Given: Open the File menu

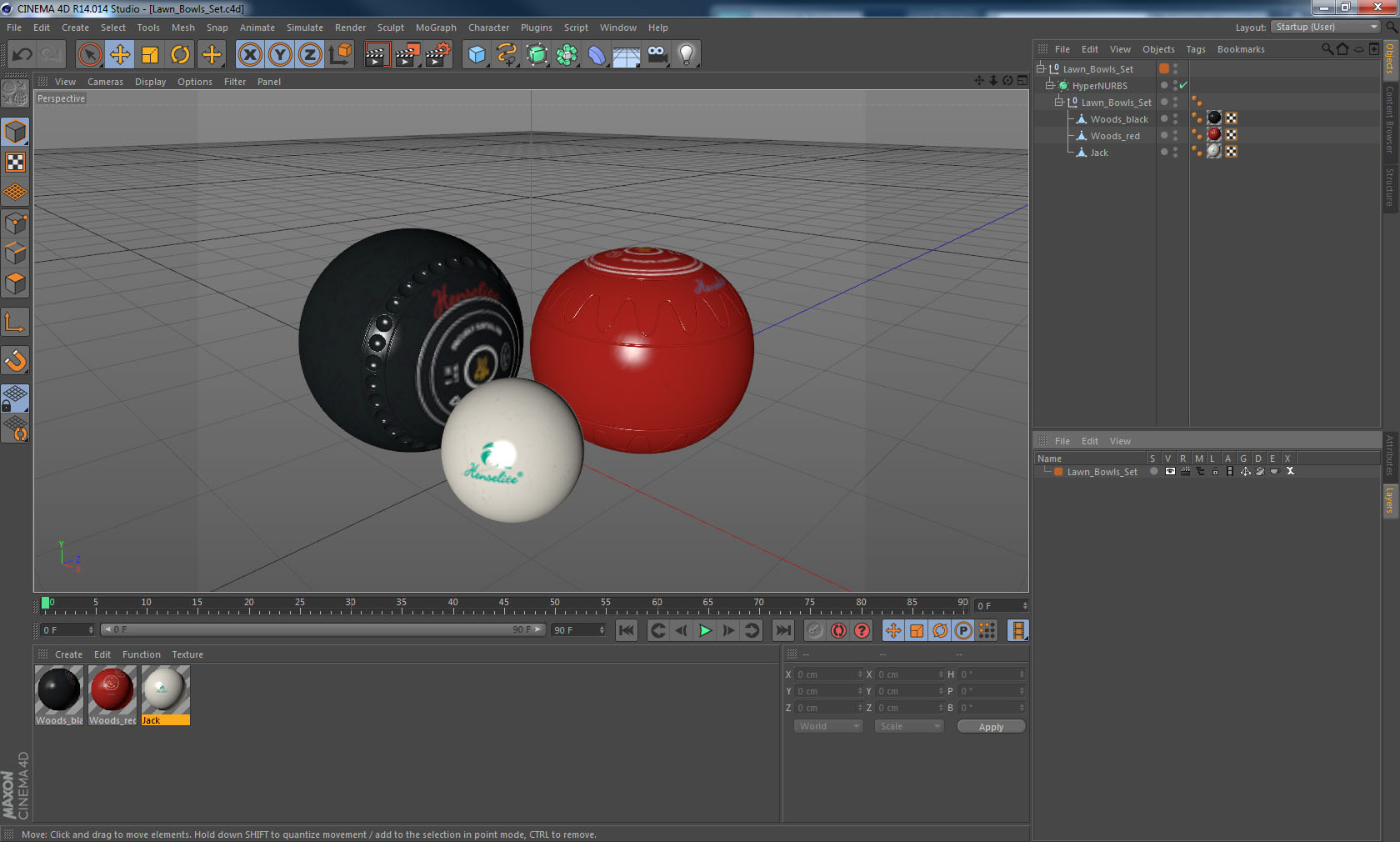Looking at the screenshot, I should [x=14, y=28].
